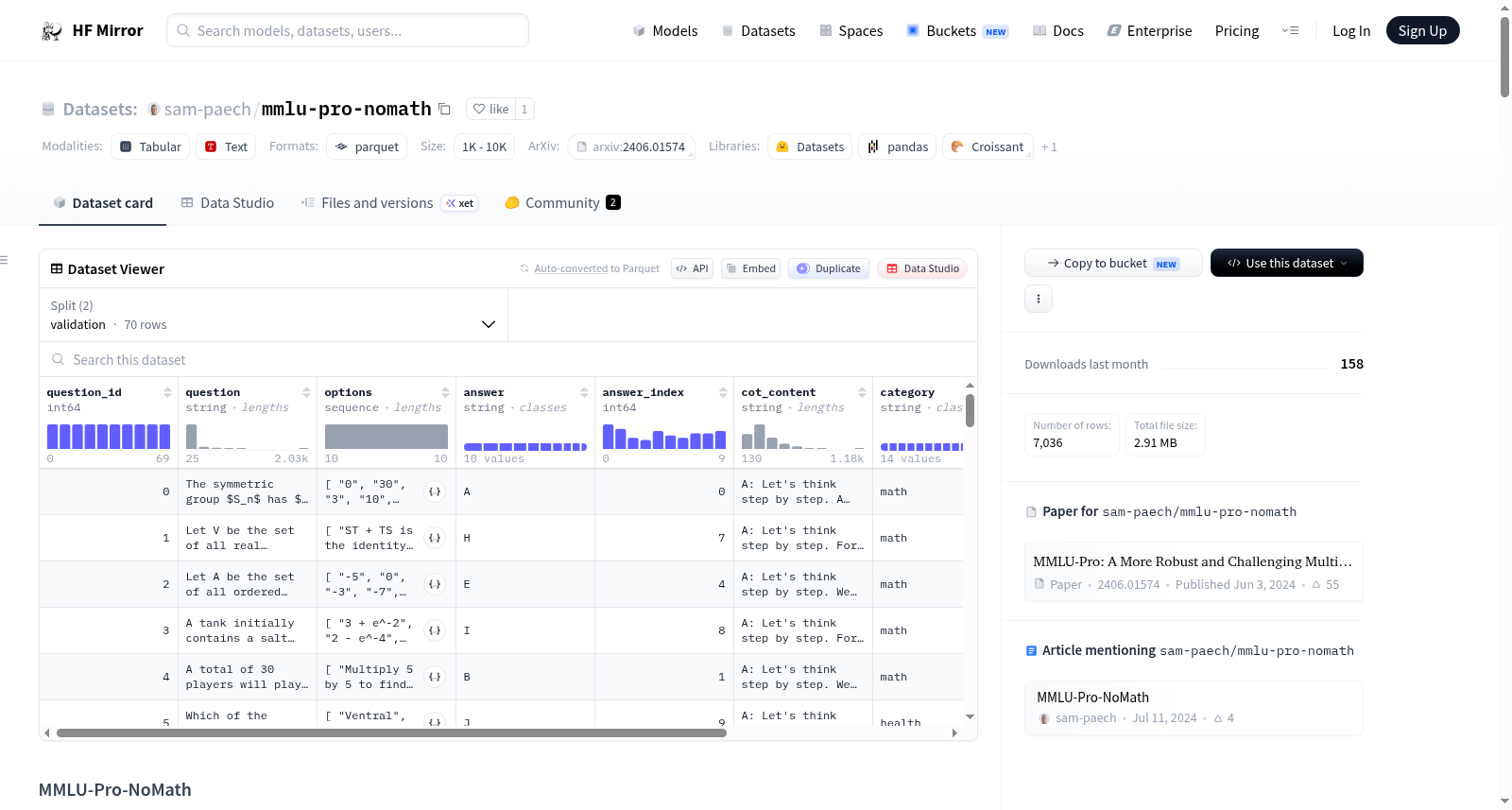Select the 1K - 10K size tag
Screen dimensions: 1512x810
484,146
